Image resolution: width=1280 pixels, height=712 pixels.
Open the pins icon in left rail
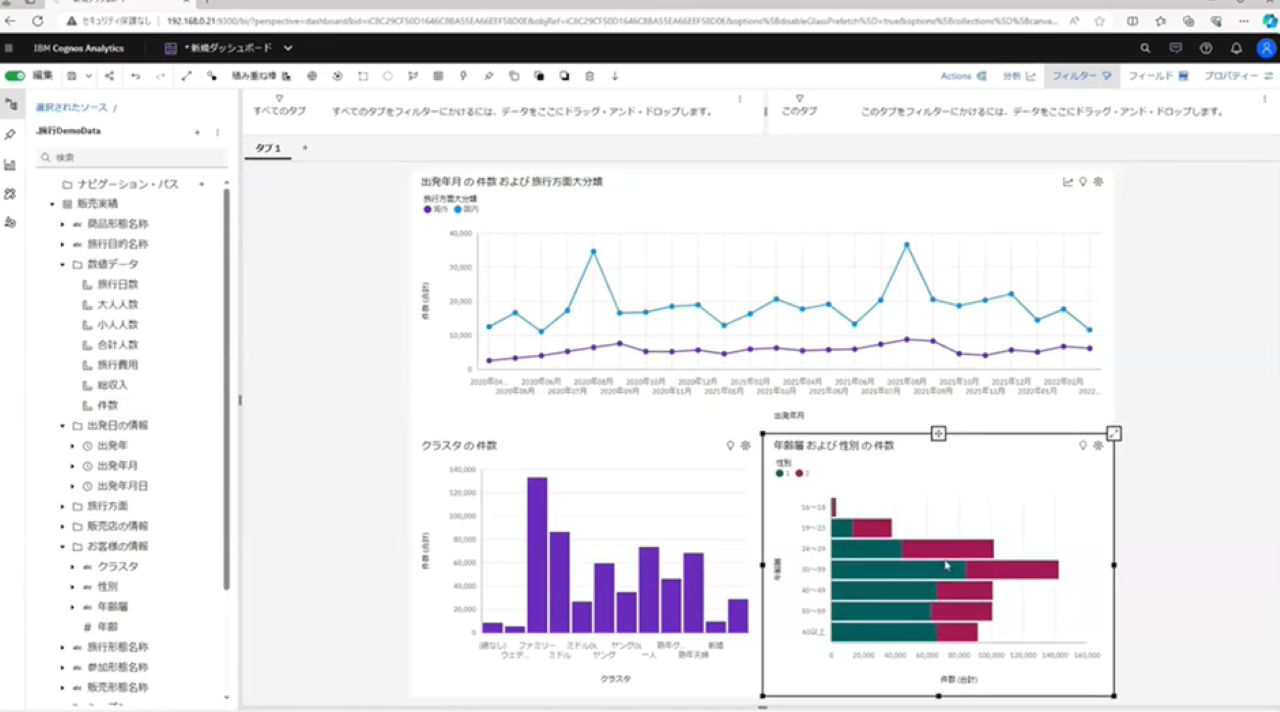tap(11, 134)
